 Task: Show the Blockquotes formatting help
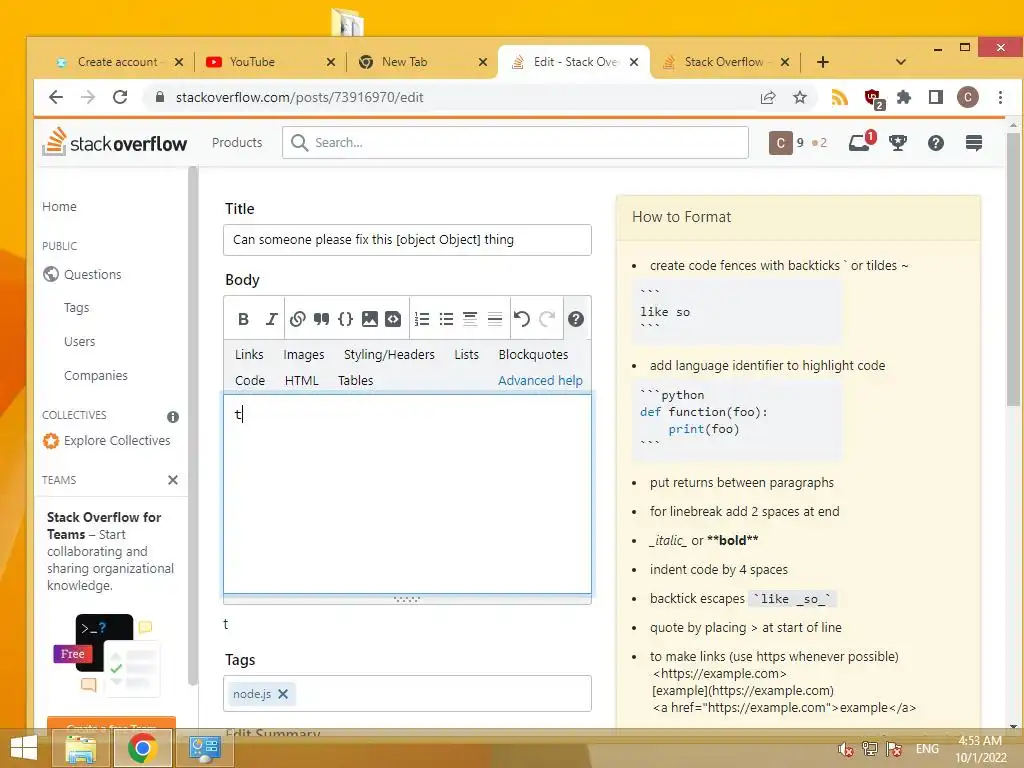533,355
